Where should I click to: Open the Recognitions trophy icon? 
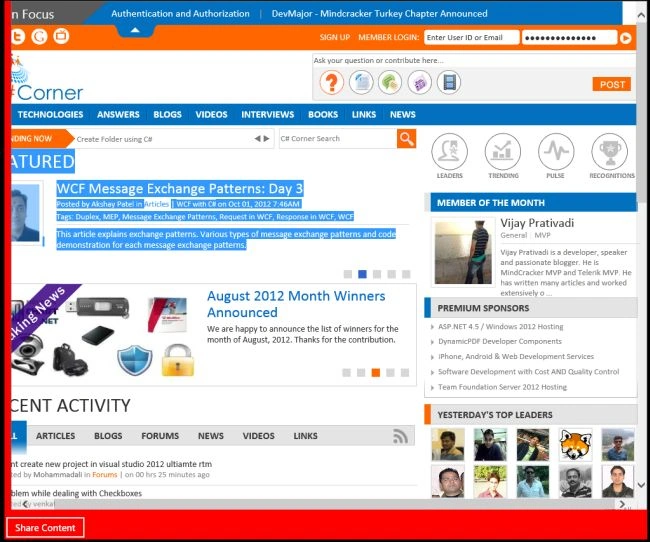click(x=610, y=152)
